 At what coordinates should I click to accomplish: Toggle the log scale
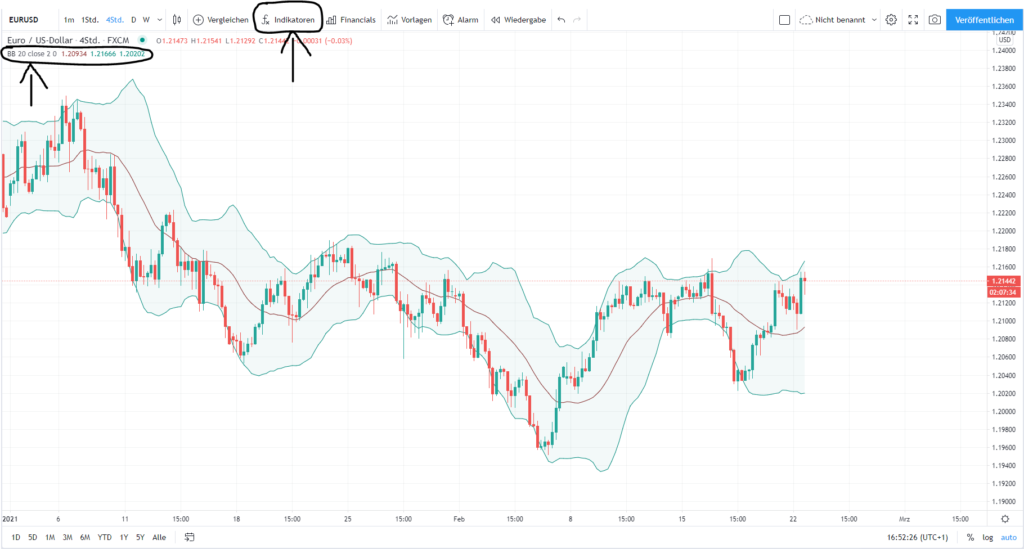[988, 537]
